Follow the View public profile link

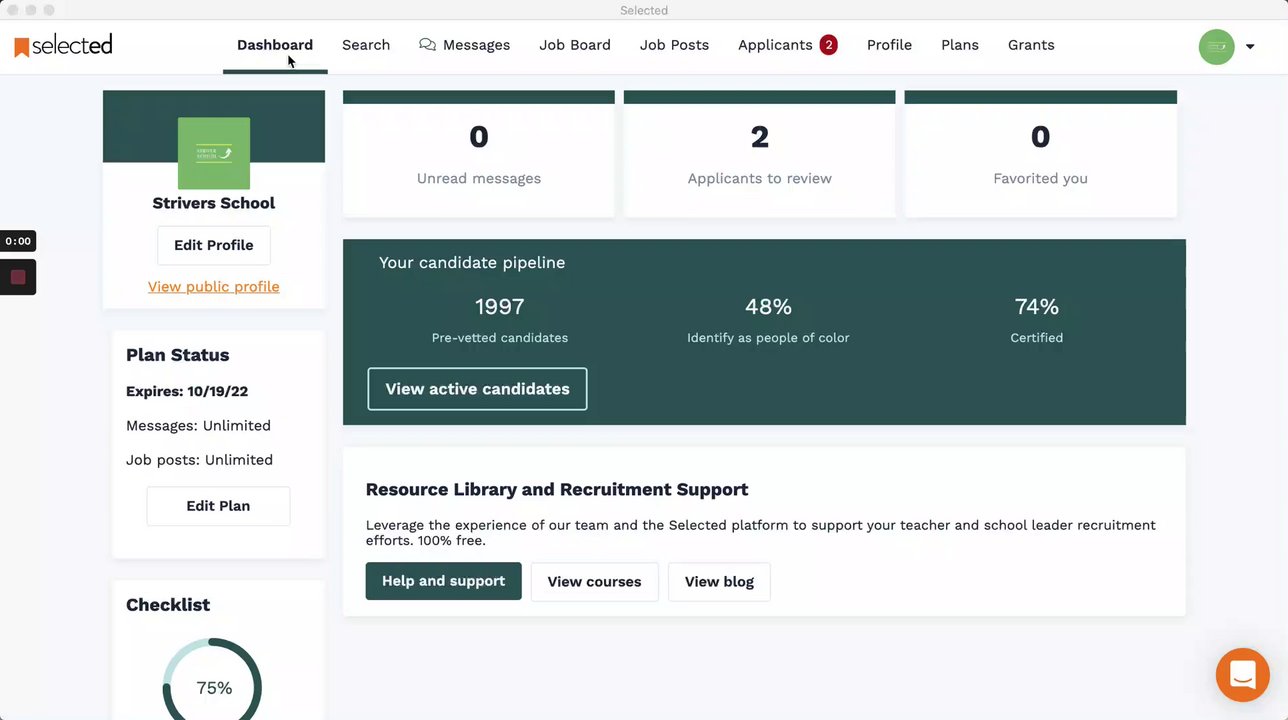tap(214, 287)
